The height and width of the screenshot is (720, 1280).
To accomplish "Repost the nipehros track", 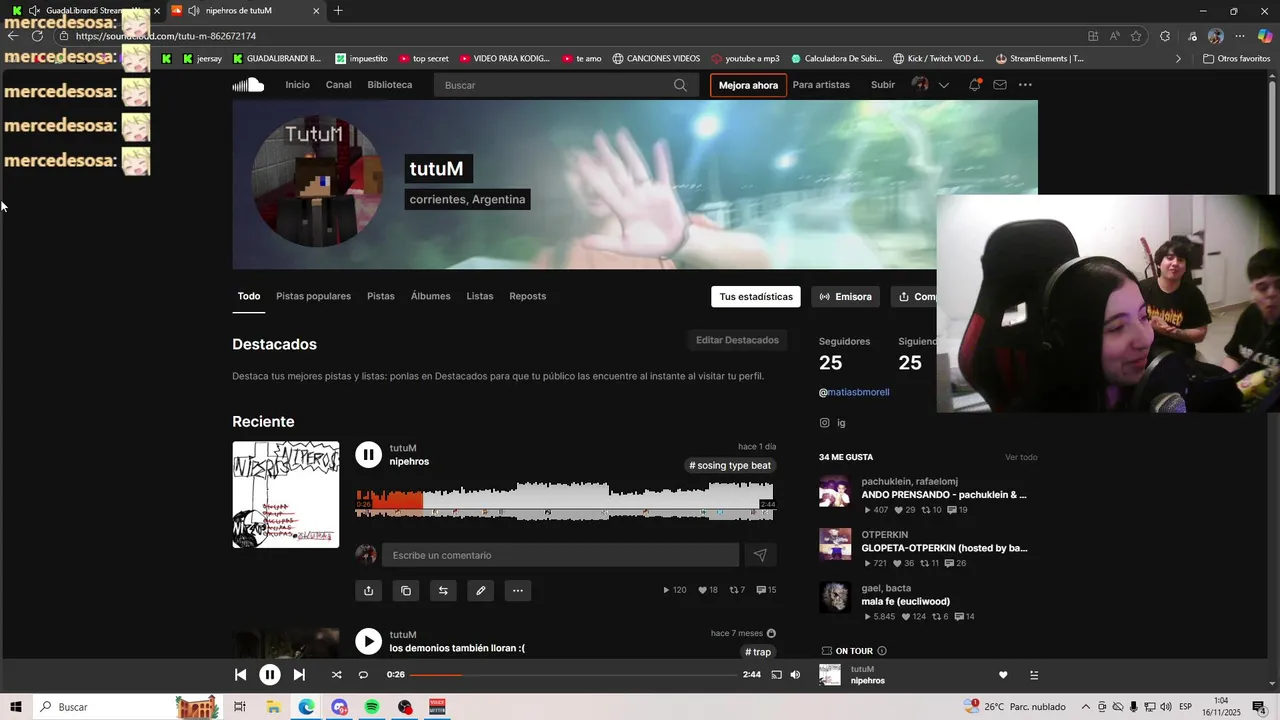I will tap(443, 591).
